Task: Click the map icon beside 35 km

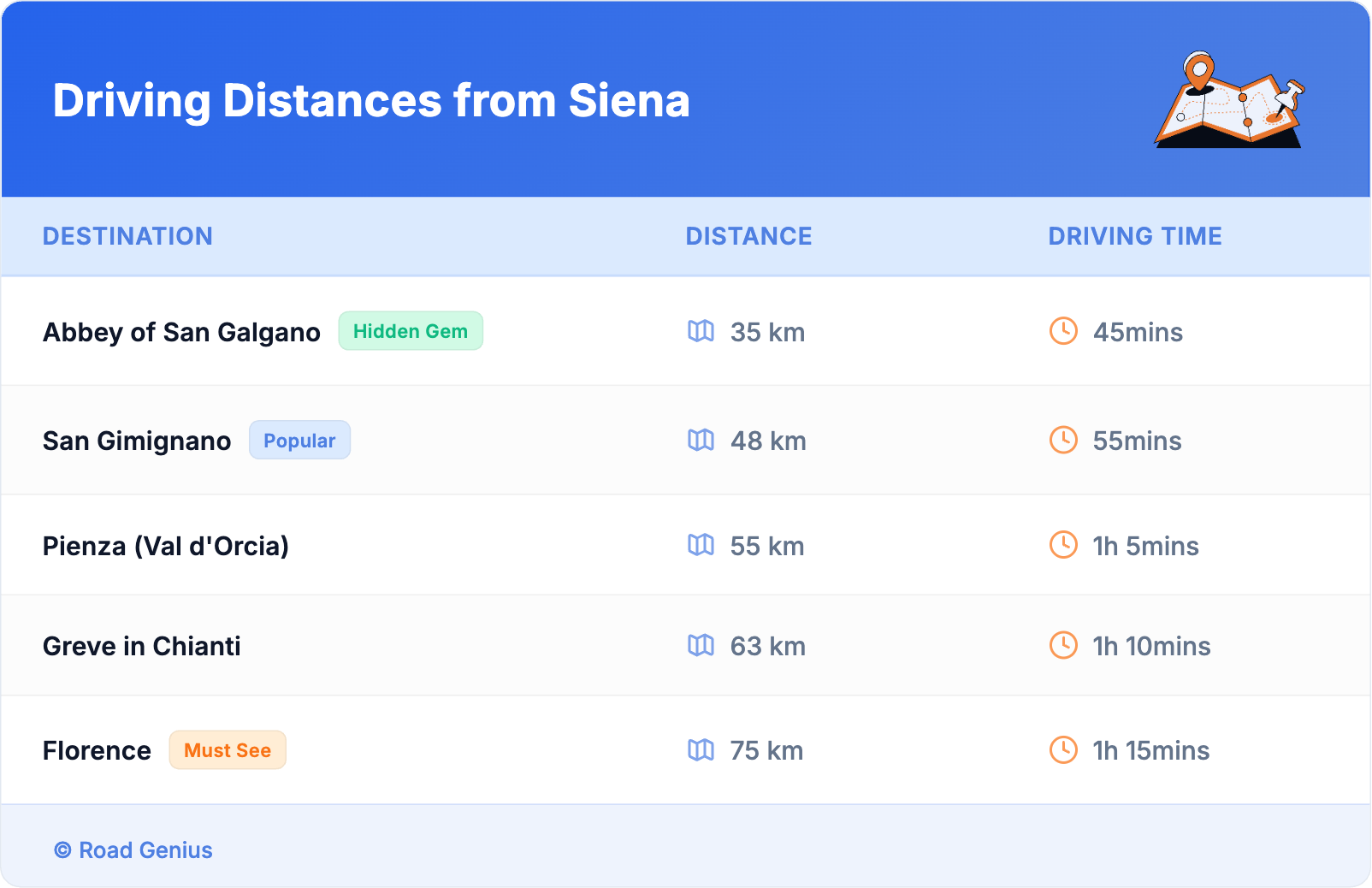Action: pyautogui.click(x=701, y=331)
